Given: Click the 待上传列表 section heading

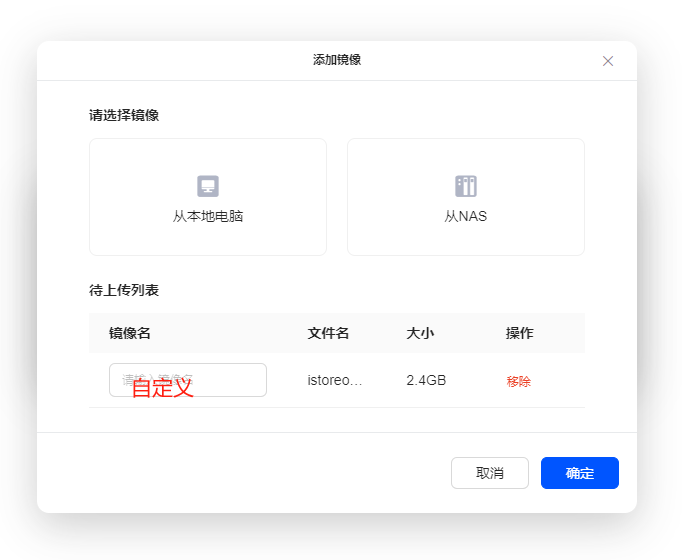Looking at the screenshot, I should (124, 291).
